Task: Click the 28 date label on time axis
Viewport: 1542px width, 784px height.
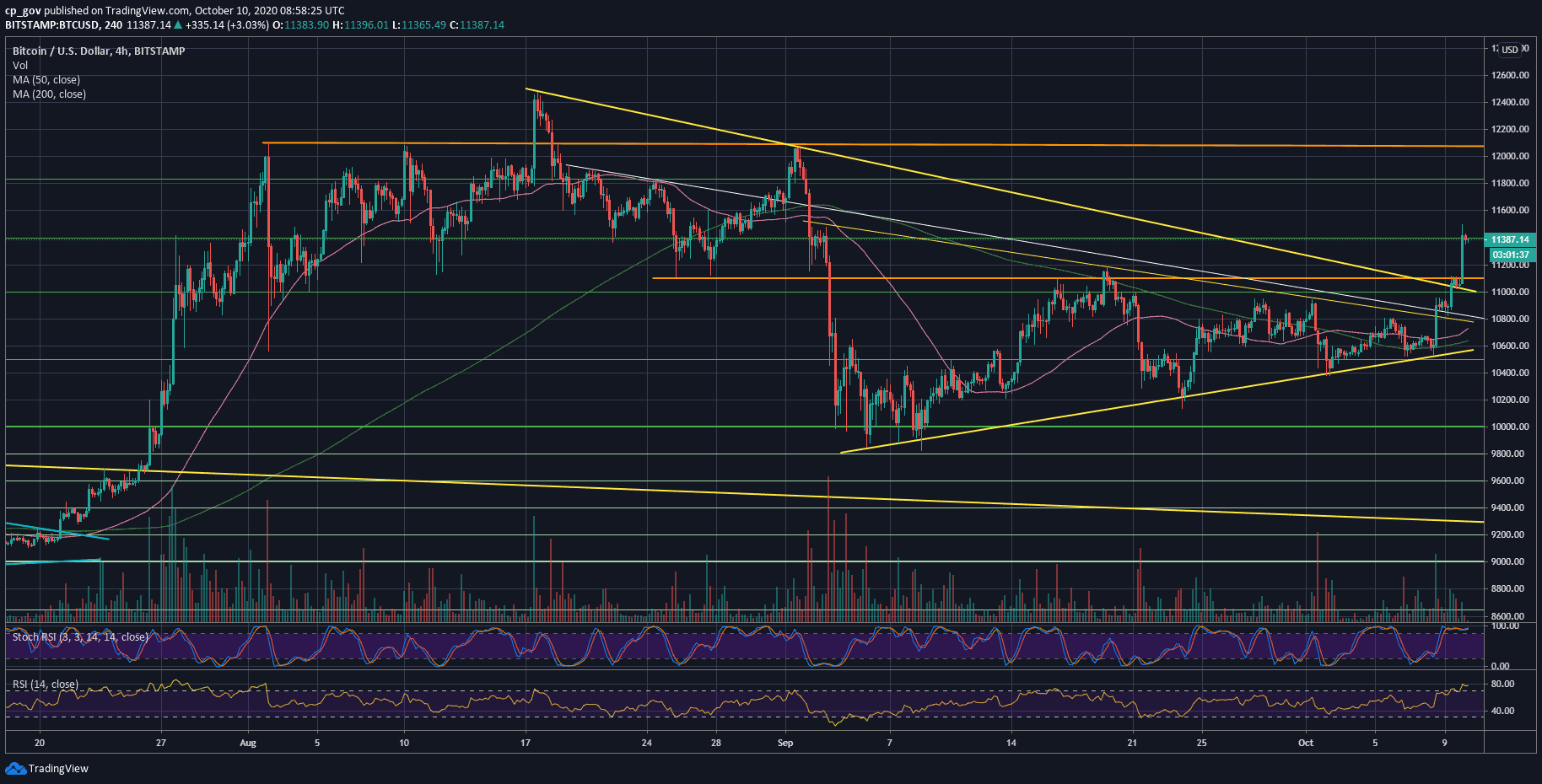Action: pos(715,743)
